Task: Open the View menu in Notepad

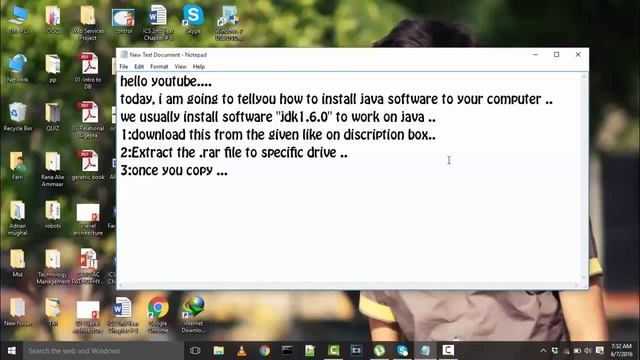Action: [180, 67]
